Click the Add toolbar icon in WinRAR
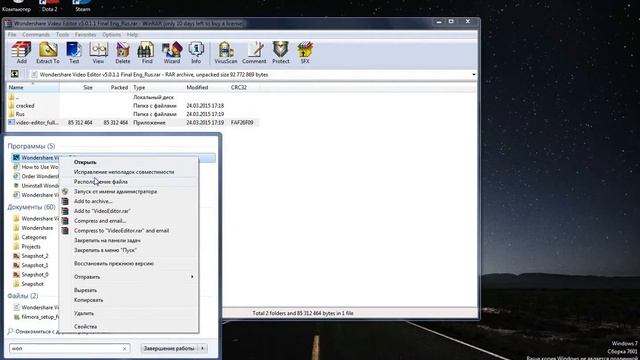The width and height of the screenshot is (640, 360). [21, 53]
